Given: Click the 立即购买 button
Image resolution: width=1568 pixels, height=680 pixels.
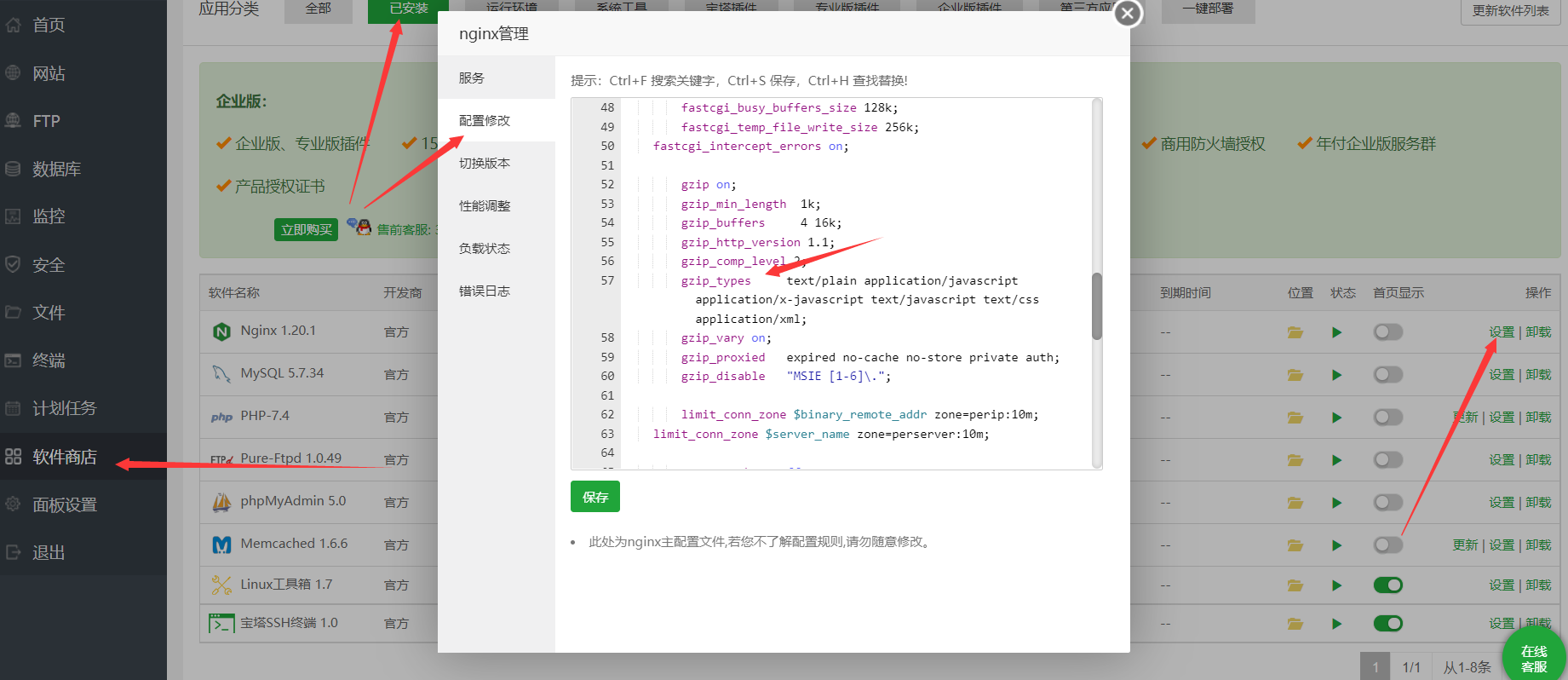Looking at the screenshot, I should (x=306, y=229).
